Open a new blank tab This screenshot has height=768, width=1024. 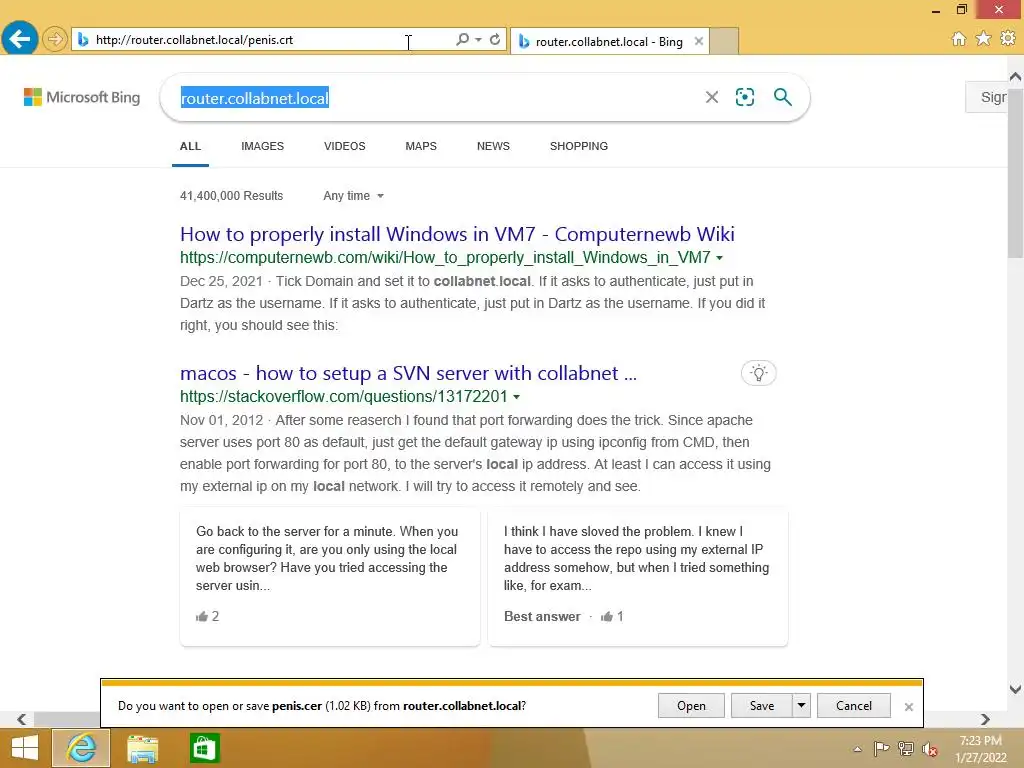[x=724, y=41]
